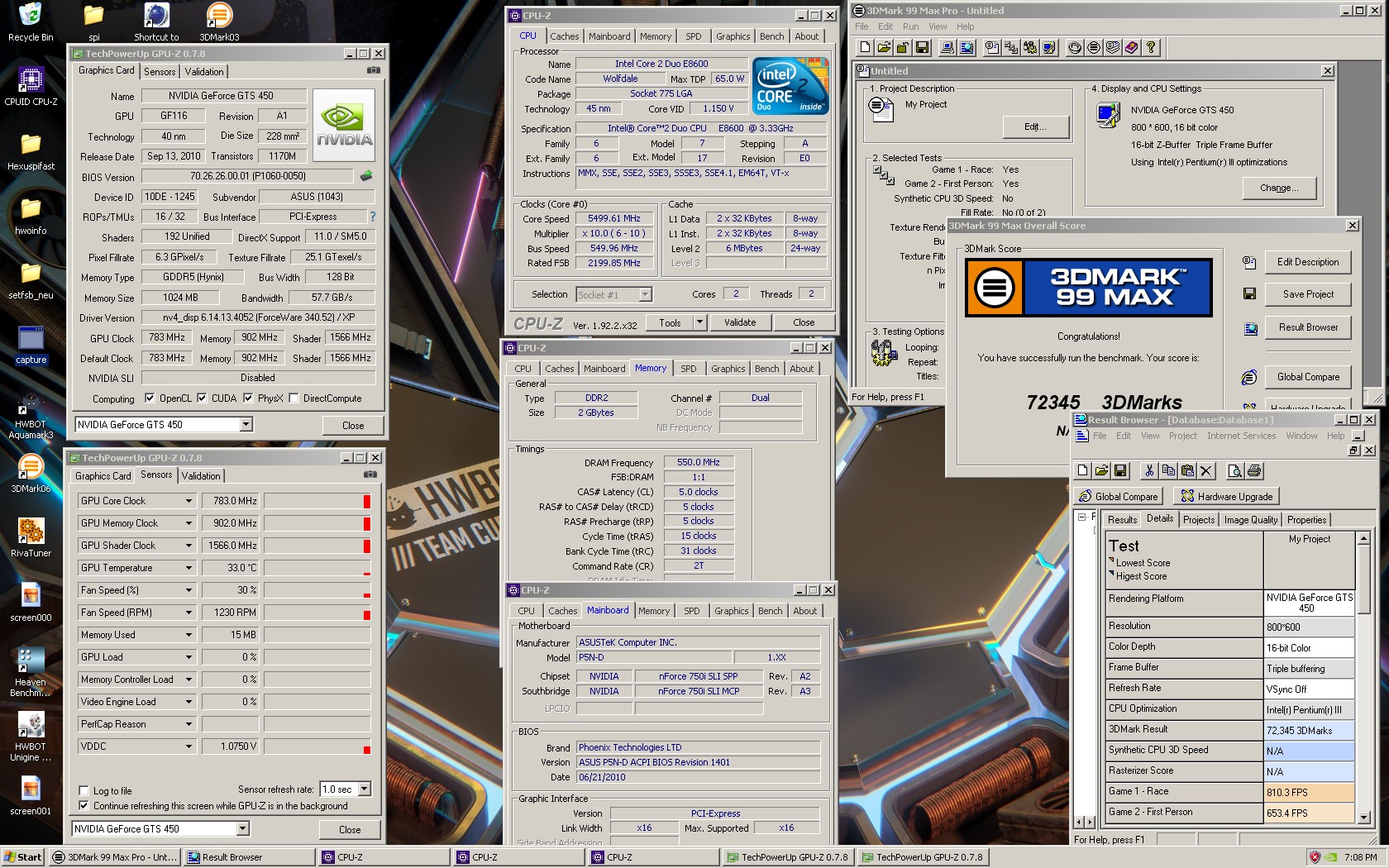Click Paste clipboard icon in Result Browser
Image resolution: width=1389 pixels, height=868 pixels.
coord(1187,470)
